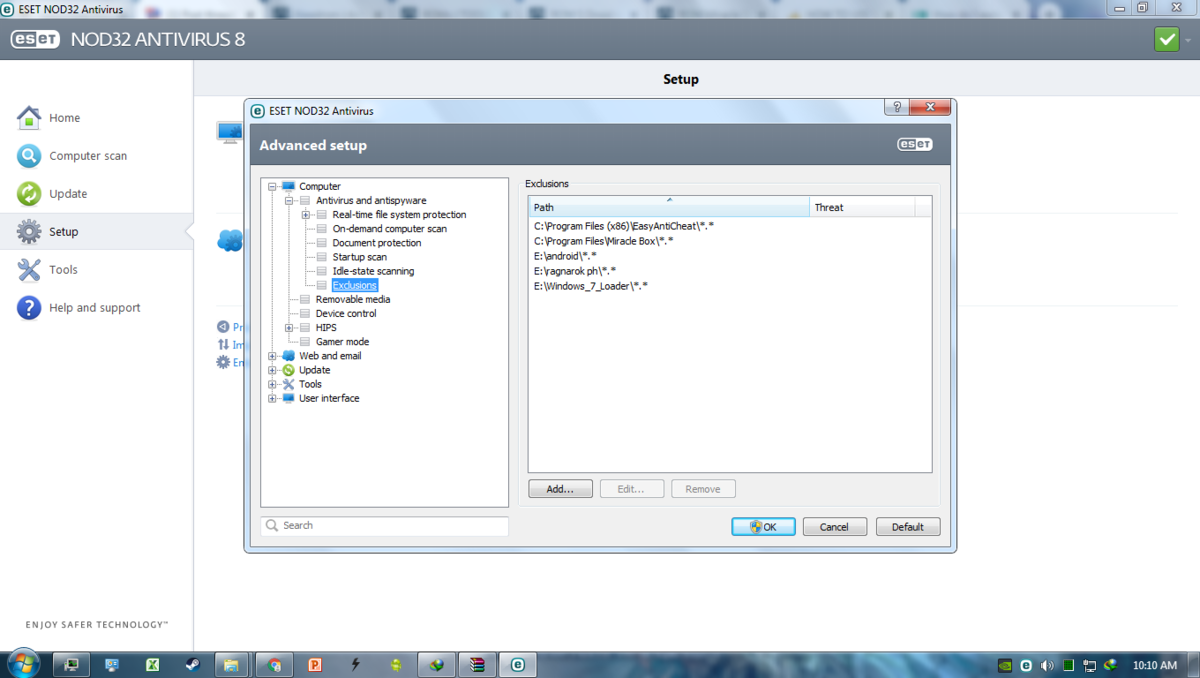Image resolution: width=1200 pixels, height=678 pixels.
Task: Switch to Google Chrome in the taskbar
Action: 274,664
